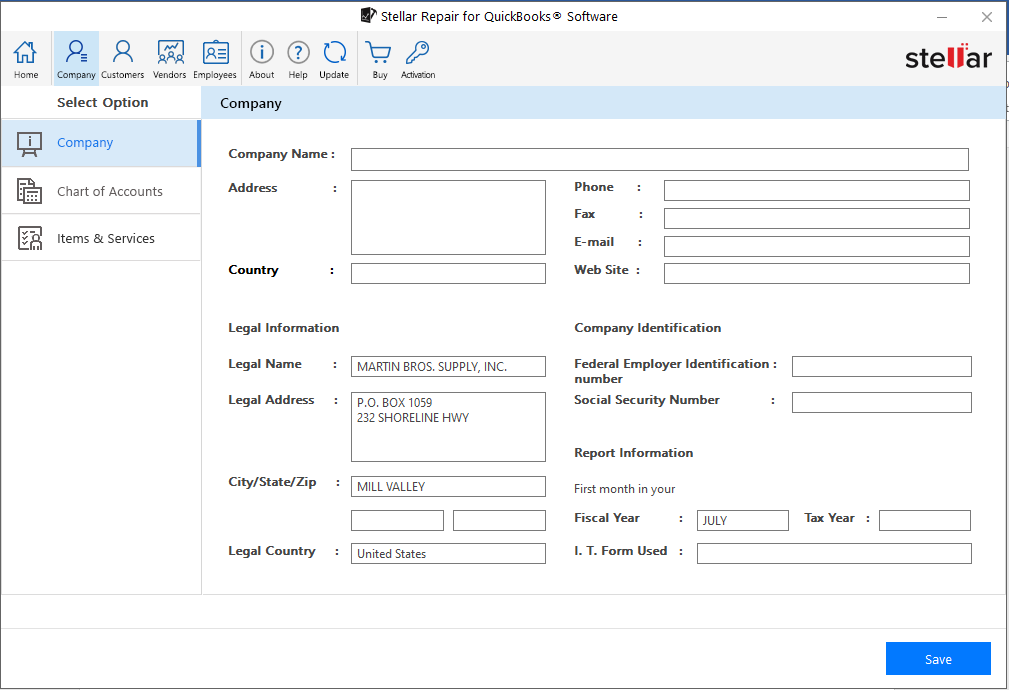The height and width of the screenshot is (690, 1009).
Task: Select Chart of Accounts option
Action: [x=101, y=191]
